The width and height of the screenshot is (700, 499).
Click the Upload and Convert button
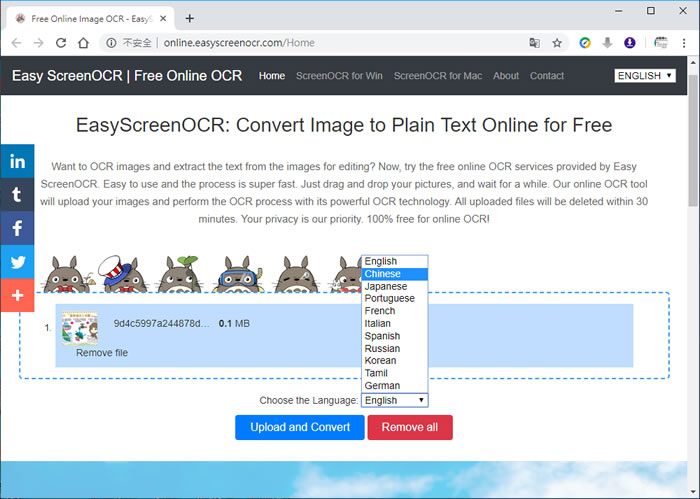tap(300, 427)
